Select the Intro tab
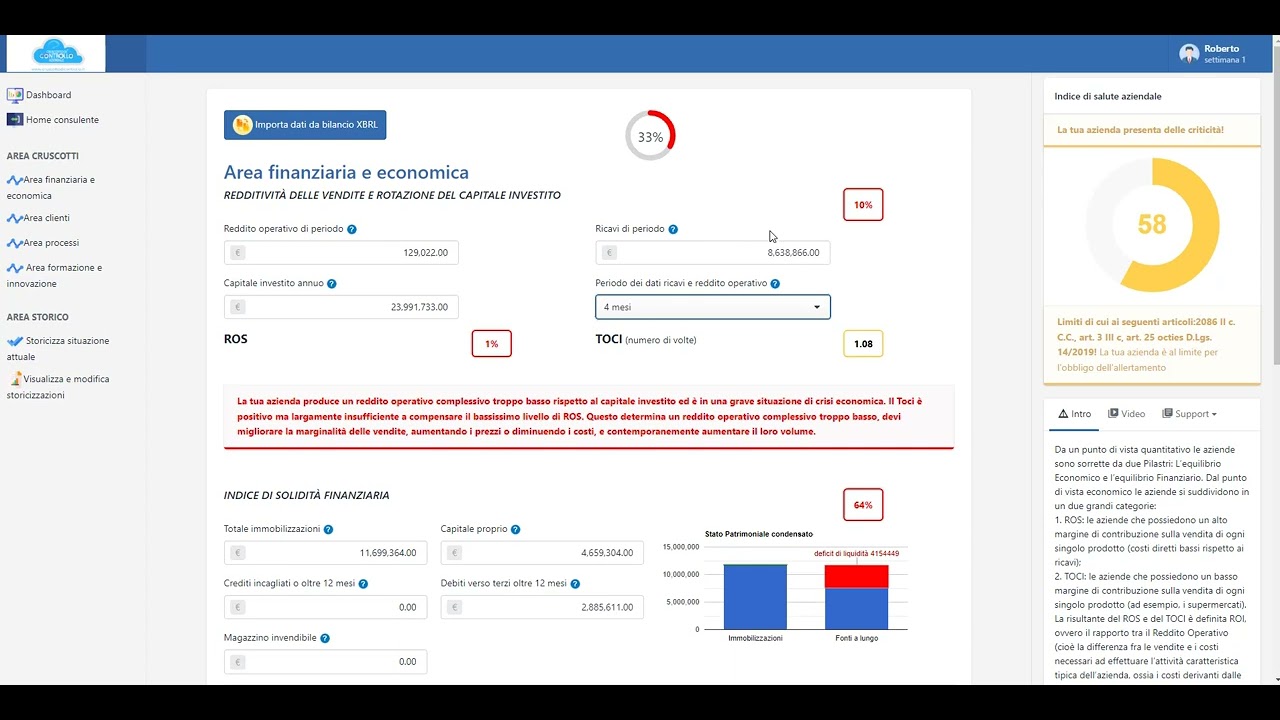Image resolution: width=1280 pixels, height=720 pixels. point(1074,414)
